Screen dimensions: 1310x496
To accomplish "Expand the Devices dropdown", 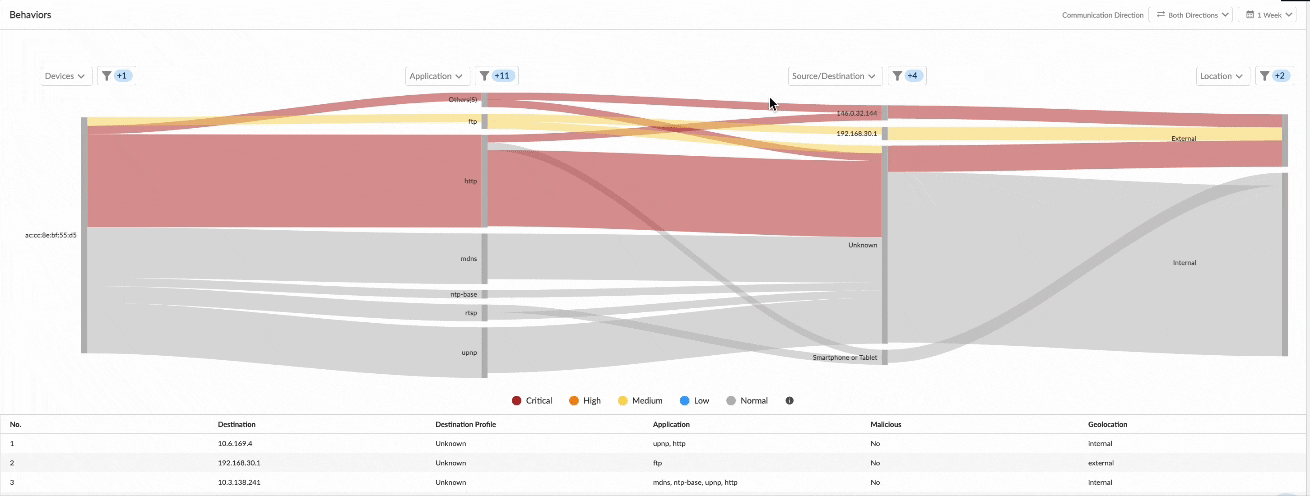I will [x=66, y=76].
